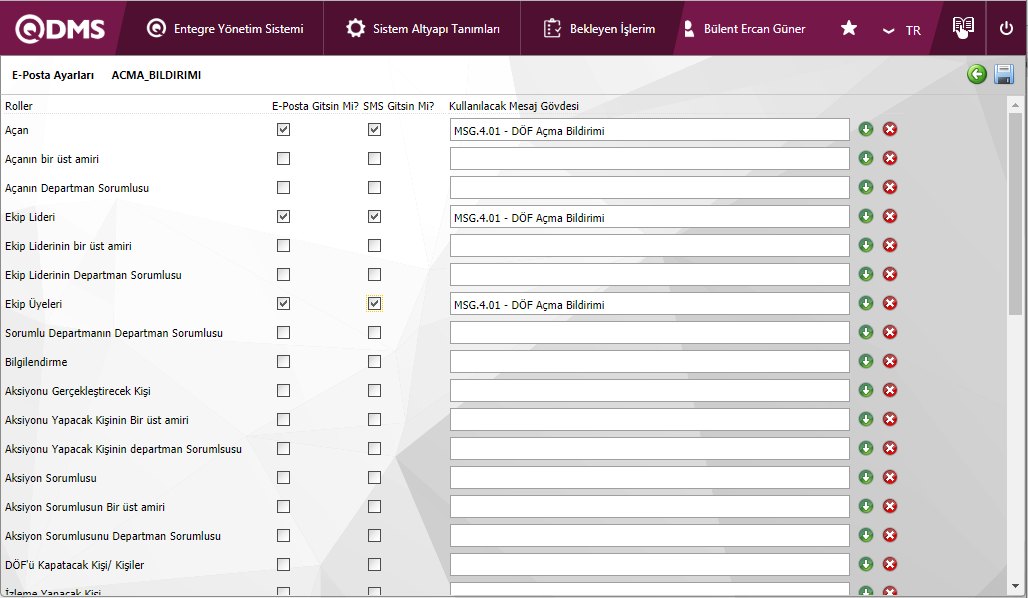Screen dimensions: 1028x598
Task: Click green select icon in Ekip Lideri row
Action: tap(866, 216)
